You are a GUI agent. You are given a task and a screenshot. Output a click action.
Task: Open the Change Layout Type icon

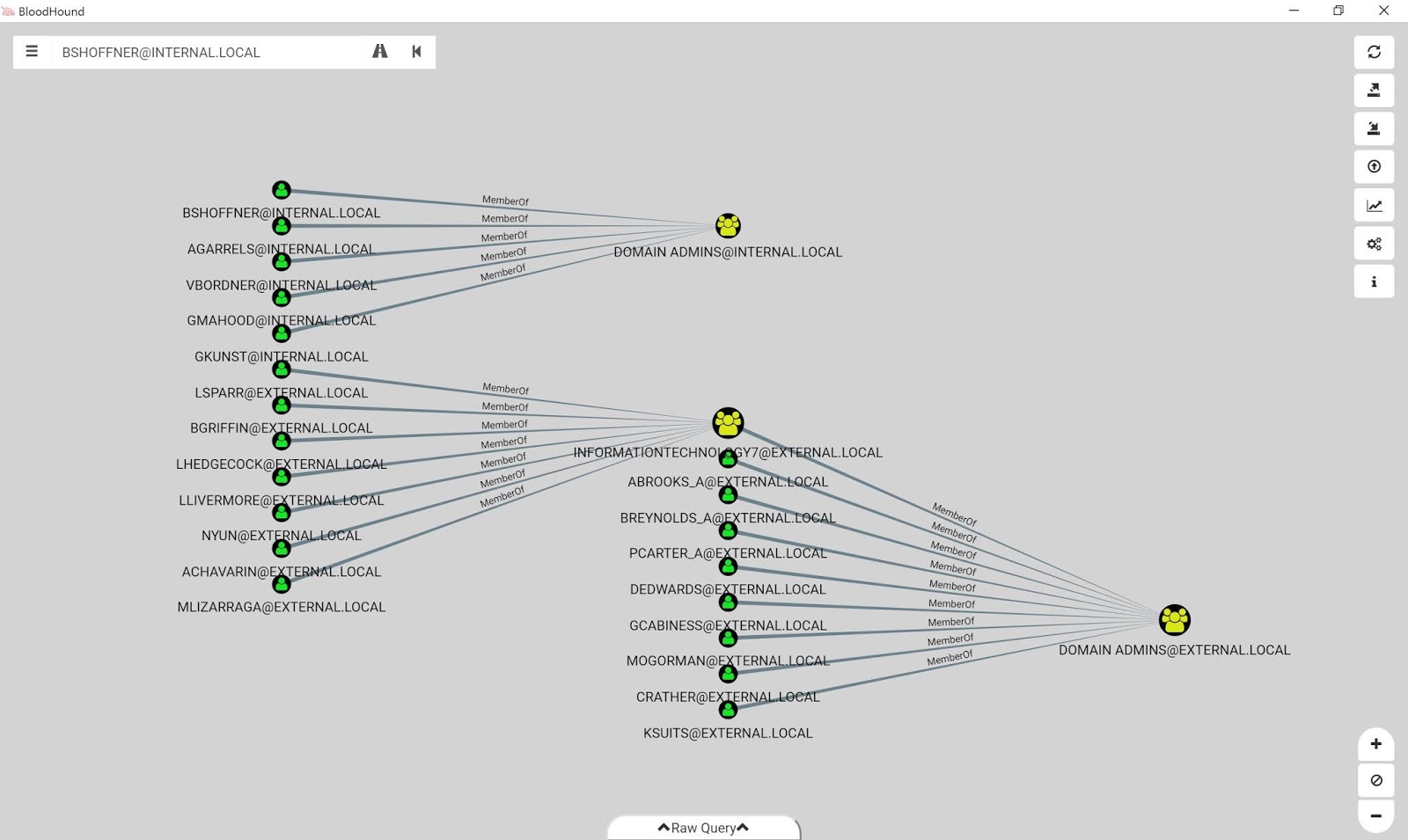coord(1375,204)
